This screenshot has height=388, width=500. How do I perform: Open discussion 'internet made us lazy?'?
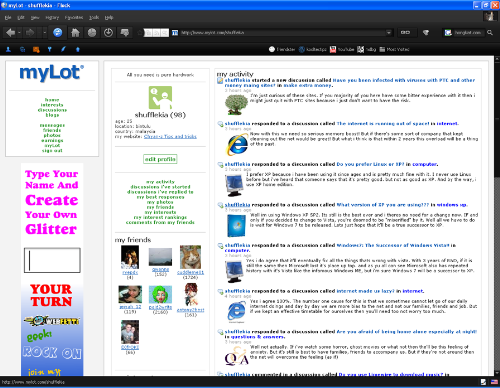(365, 291)
